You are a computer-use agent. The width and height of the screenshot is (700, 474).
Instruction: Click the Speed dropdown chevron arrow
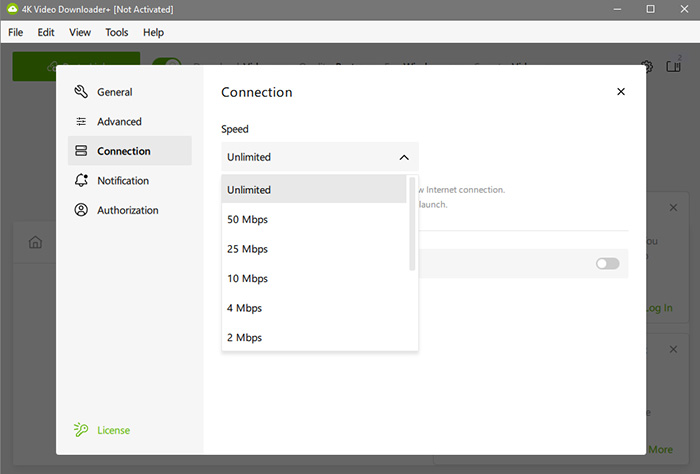[404, 158]
